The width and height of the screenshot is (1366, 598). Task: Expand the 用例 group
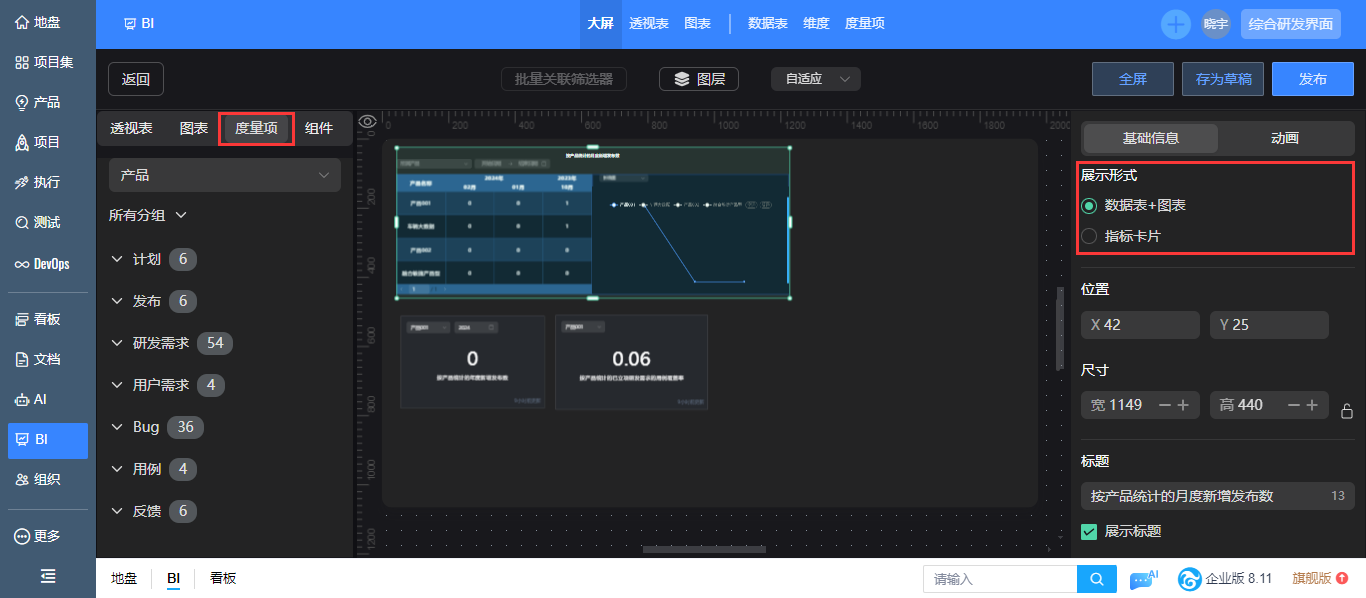point(154,469)
